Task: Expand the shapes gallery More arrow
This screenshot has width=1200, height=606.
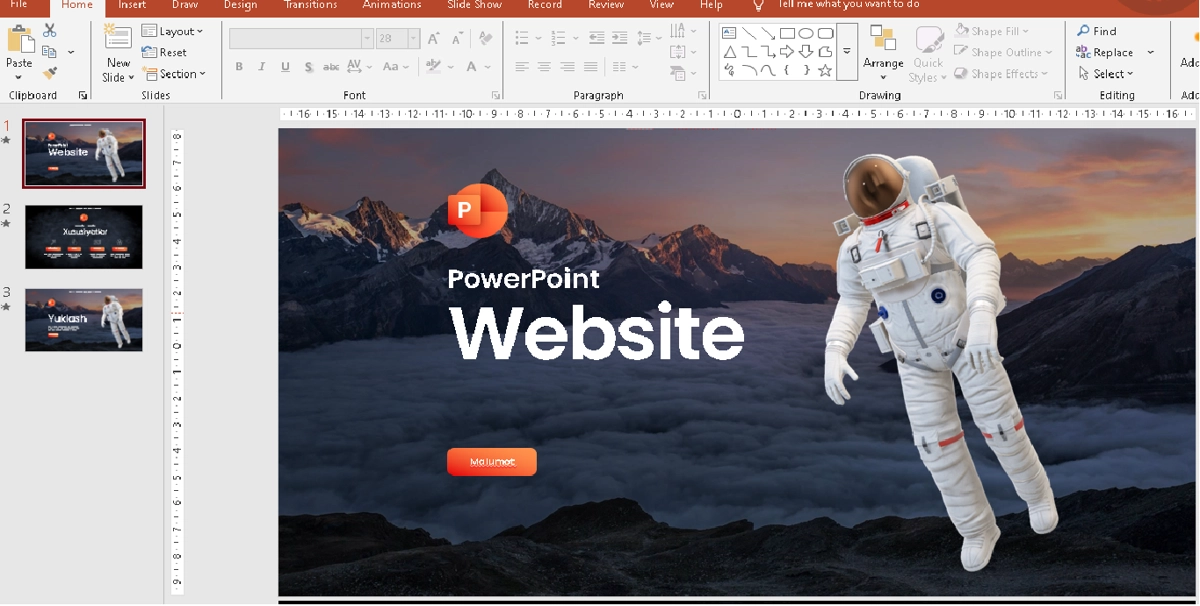Action: click(847, 51)
